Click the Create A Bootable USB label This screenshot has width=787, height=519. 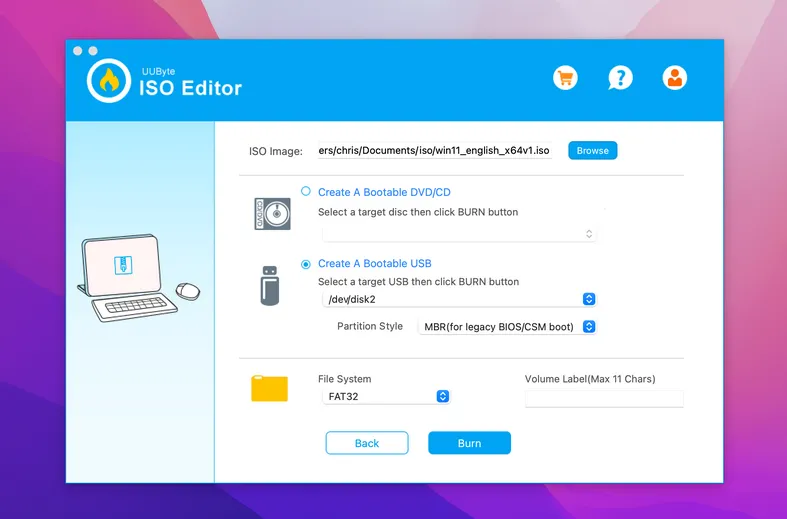point(375,264)
